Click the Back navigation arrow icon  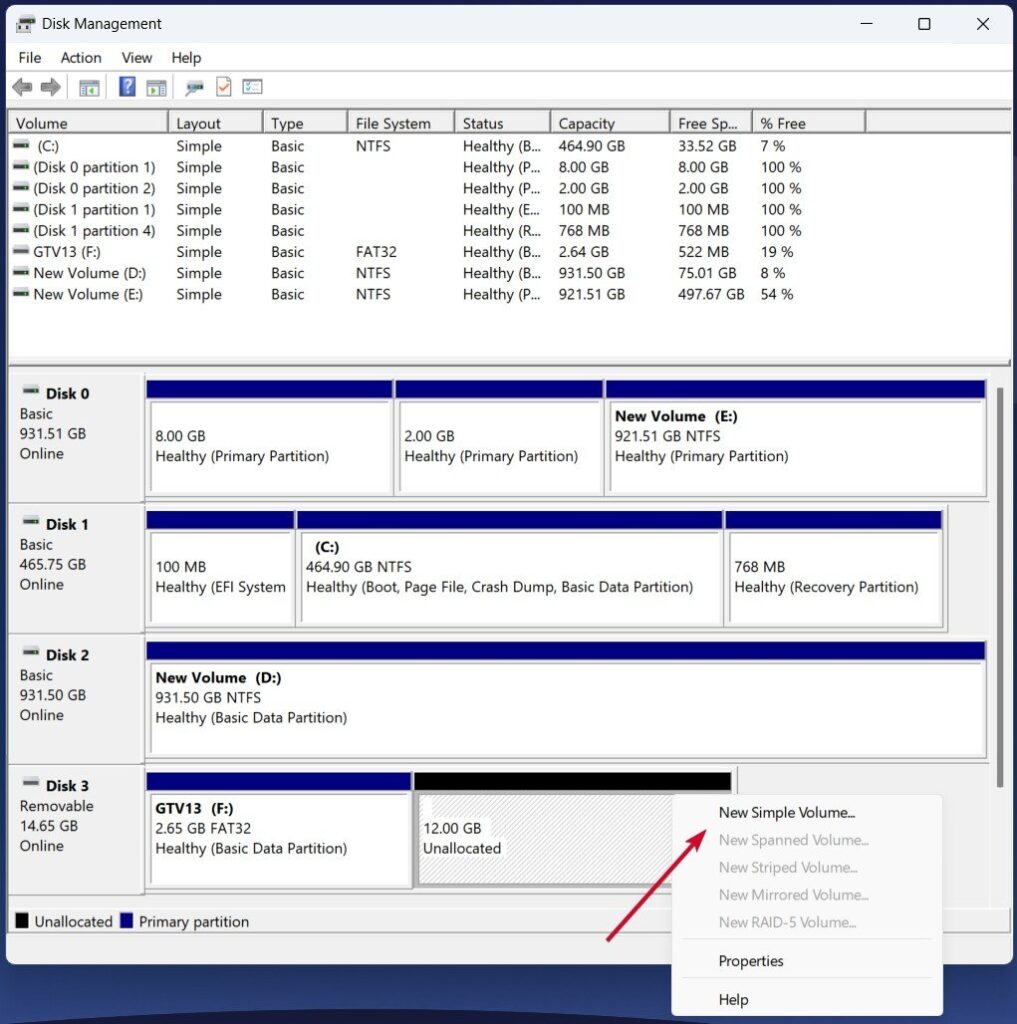coord(22,86)
